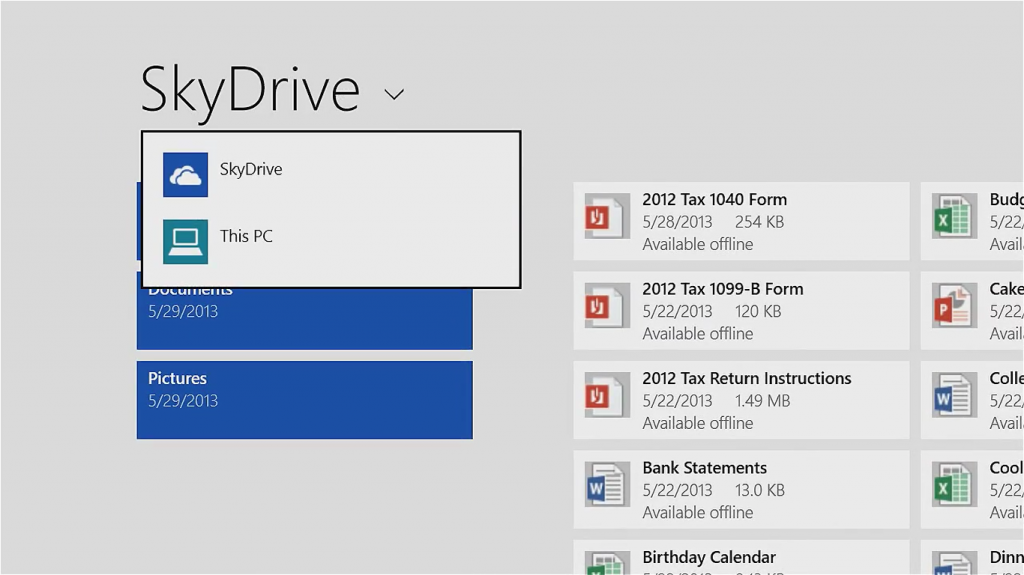This screenshot has width=1024, height=575.
Task: Click the This PC laptop icon
Action: click(185, 241)
